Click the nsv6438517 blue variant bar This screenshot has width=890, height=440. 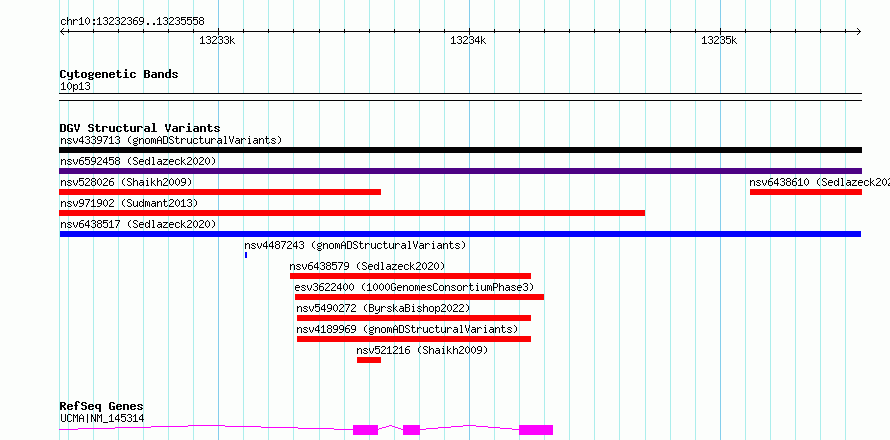[x=460, y=234]
